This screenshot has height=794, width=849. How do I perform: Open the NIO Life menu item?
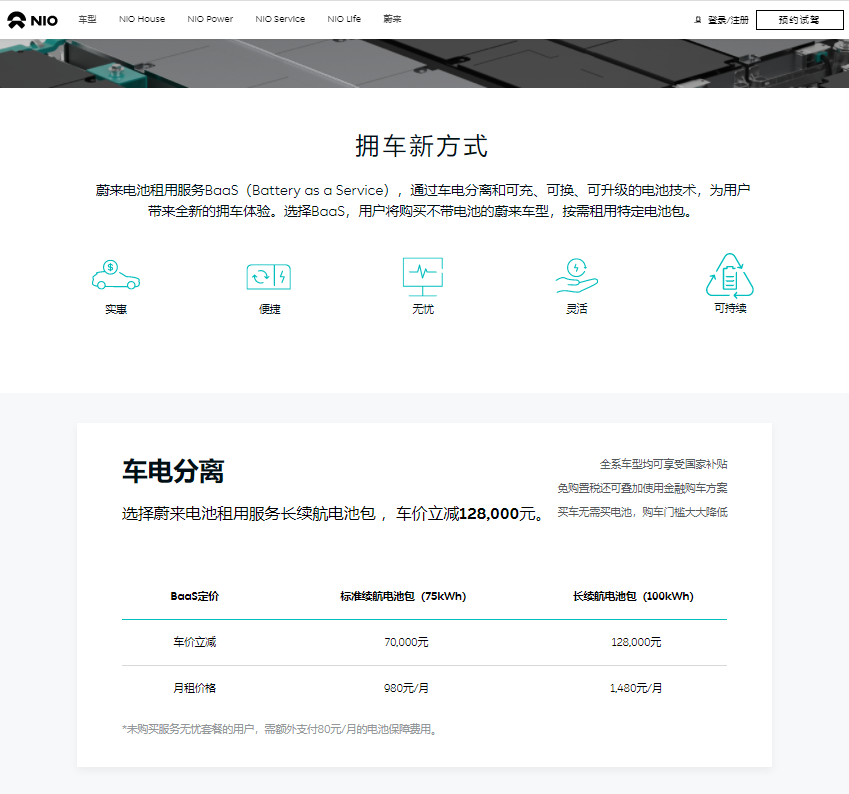[344, 19]
